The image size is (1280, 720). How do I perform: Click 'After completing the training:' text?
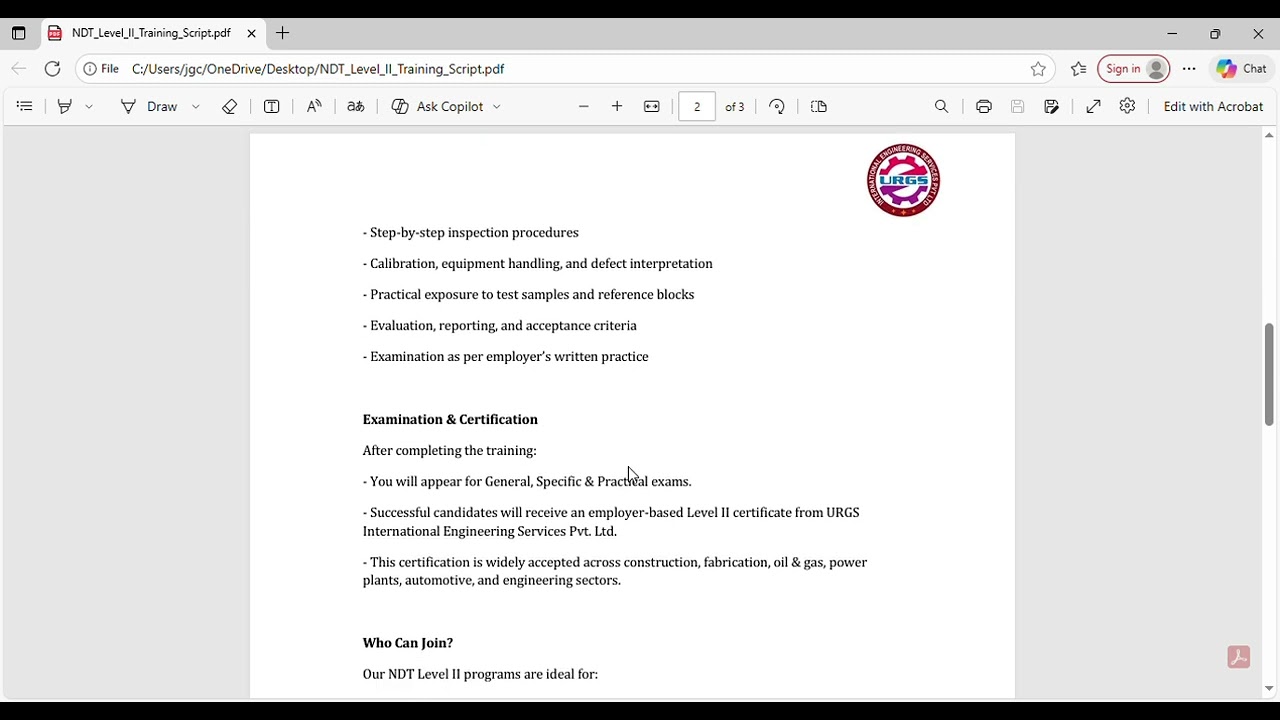pos(450,451)
